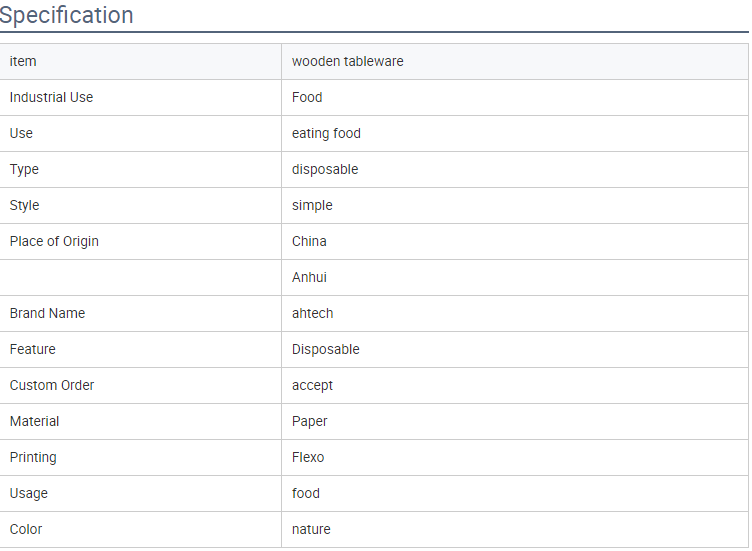The height and width of the screenshot is (551, 752).
Task: Click the 'Paper' material value
Action: (309, 421)
